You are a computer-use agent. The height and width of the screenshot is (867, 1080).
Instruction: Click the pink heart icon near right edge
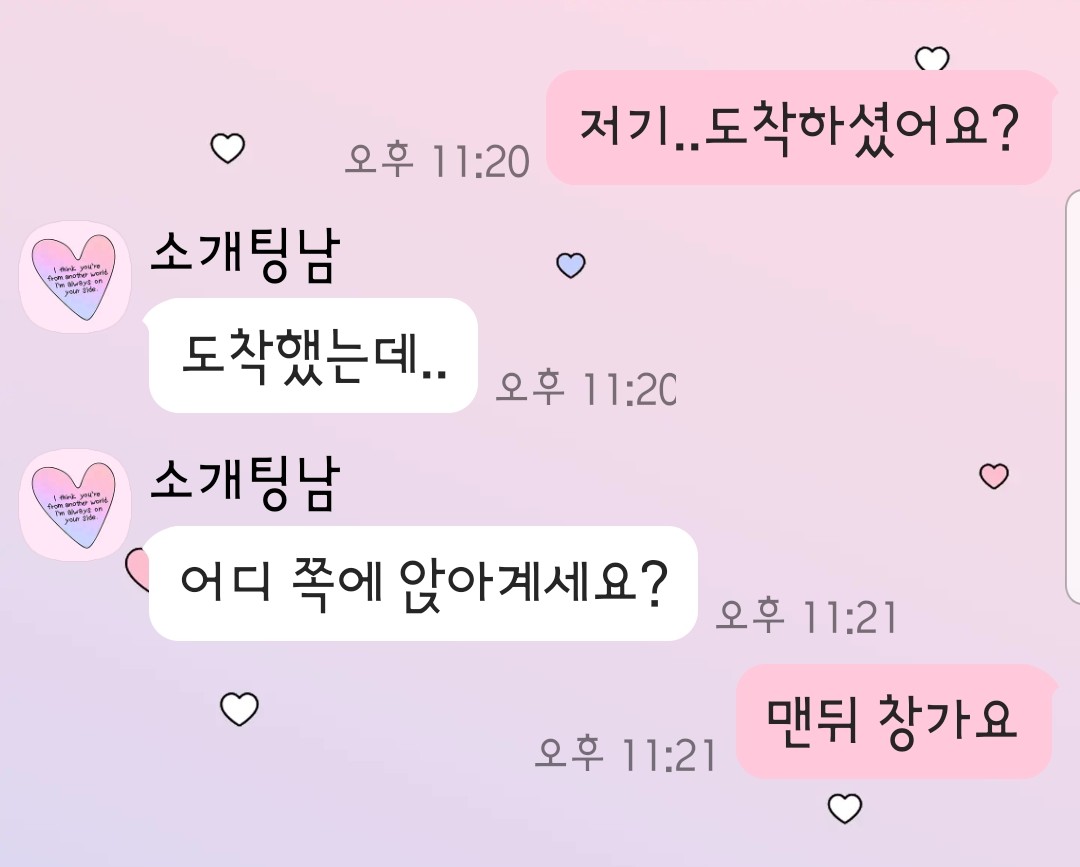coord(994,475)
